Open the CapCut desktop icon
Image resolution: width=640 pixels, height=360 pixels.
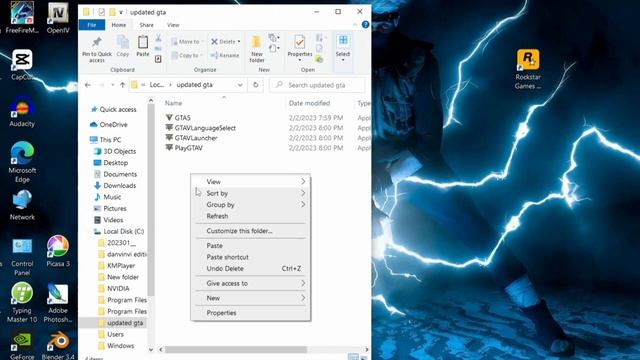point(22,64)
